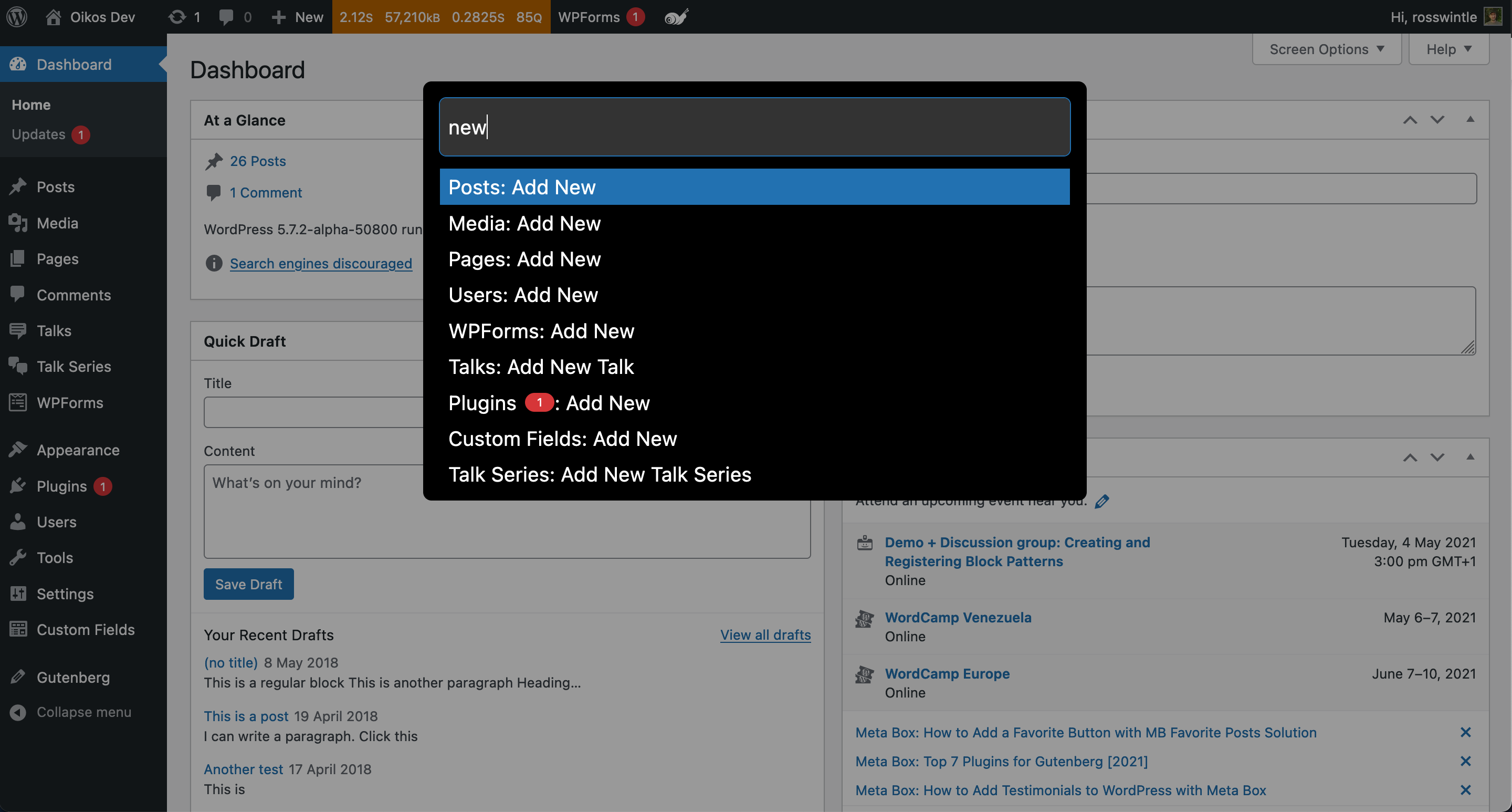Image resolution: width=1512 pixels, height=812 pixels.
Task: Dismiss the Testimonials Meta Box news item
Action: click(1466, 790)
